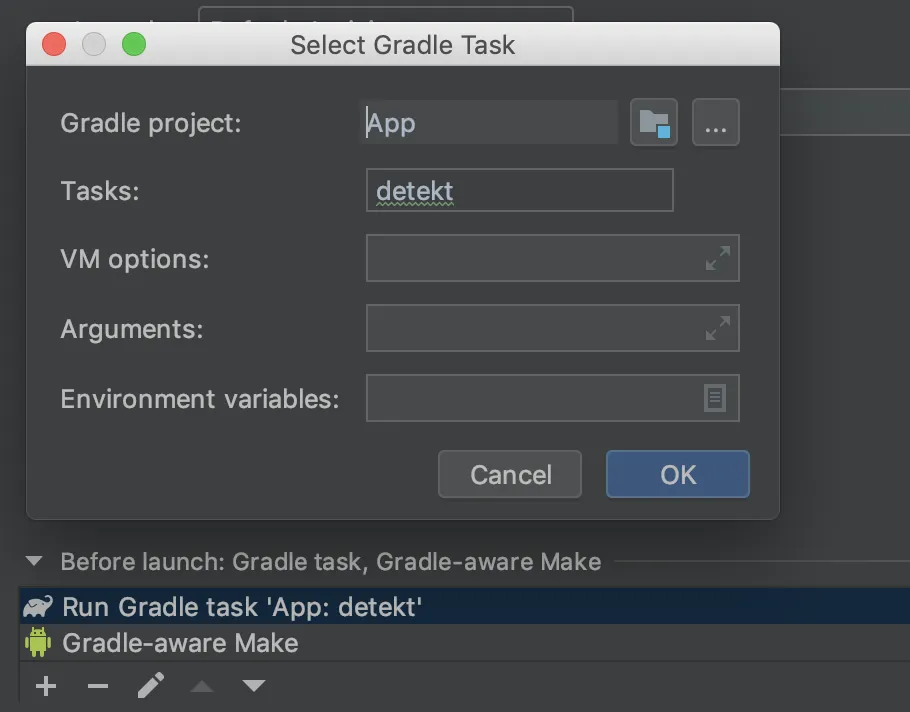The width and height of the screenshot is (910, 712).
Task: Edit selected task with the pencil icon
Action: [150, 686]
